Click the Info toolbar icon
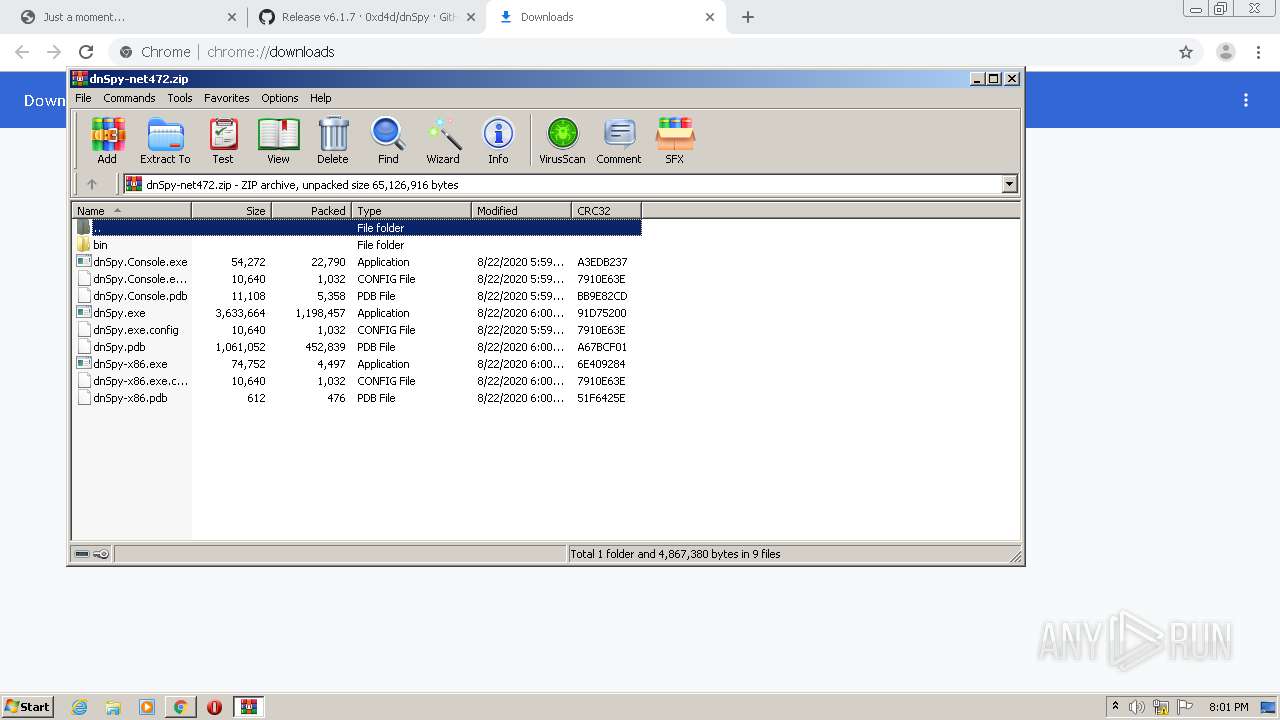Image resolution: width=1280 pixels, height=720 pixels. coord(498,140)
